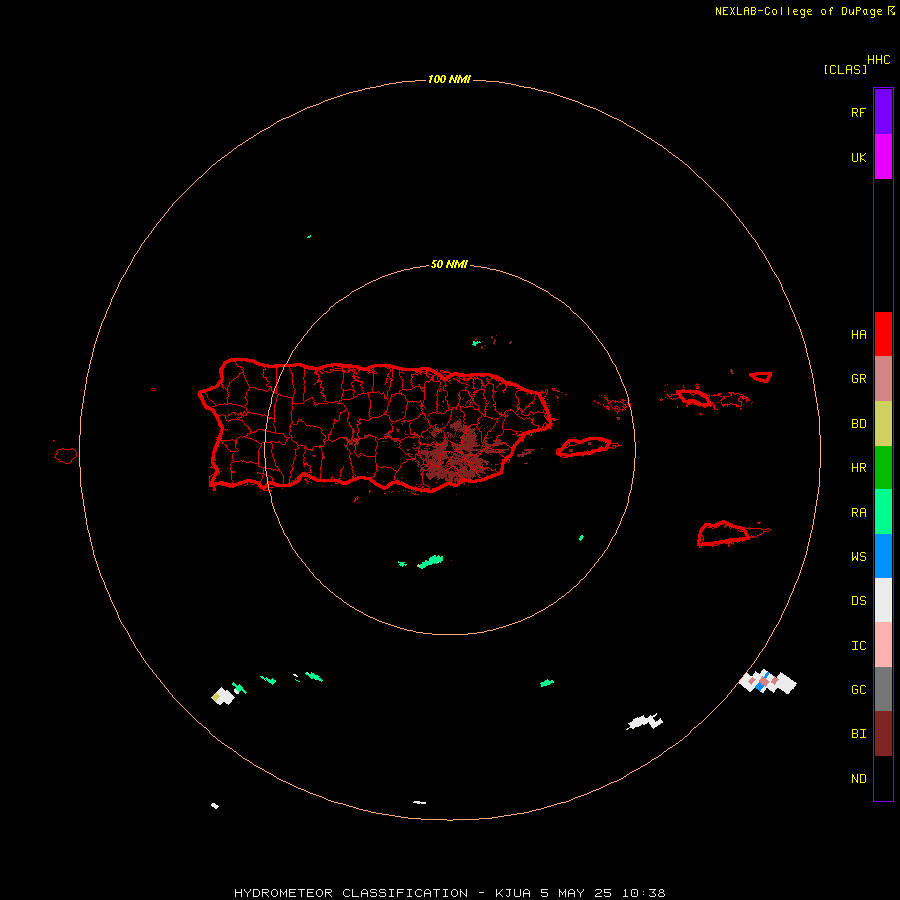The width and height of the screenshot is (900, 900).
Task: Click the UK legend label
Action: click(x=858, y=157)
